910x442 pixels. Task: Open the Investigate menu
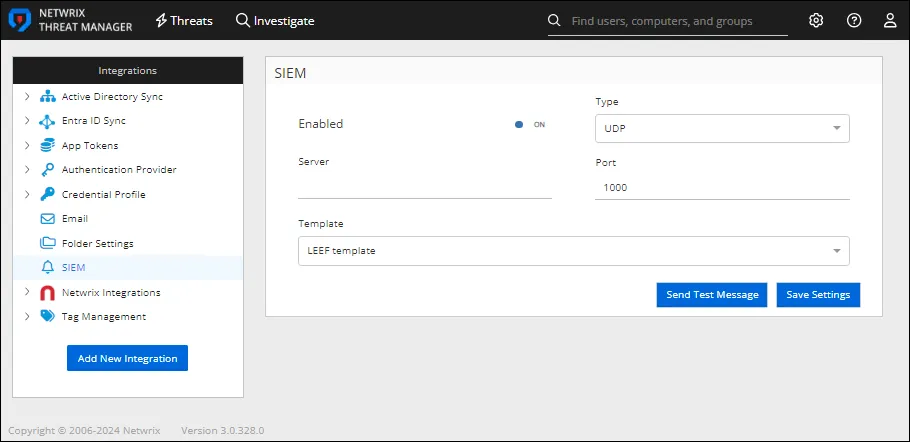(x=275, y=21)
